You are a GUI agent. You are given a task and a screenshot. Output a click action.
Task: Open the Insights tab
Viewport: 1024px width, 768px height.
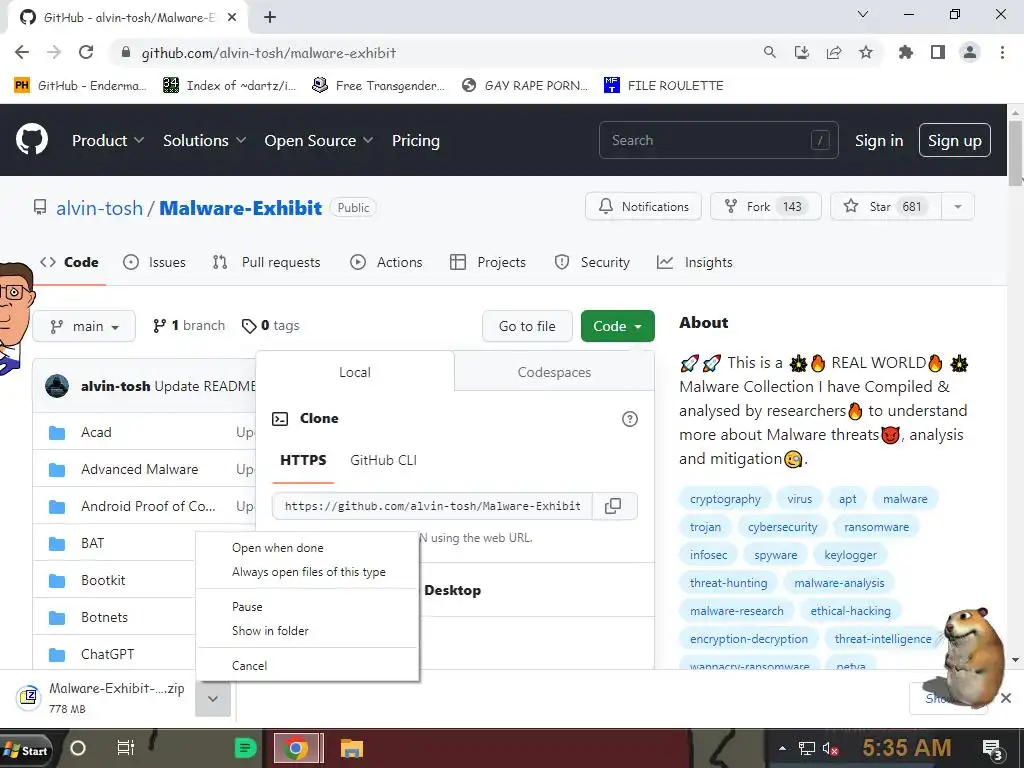pos(695,263)
